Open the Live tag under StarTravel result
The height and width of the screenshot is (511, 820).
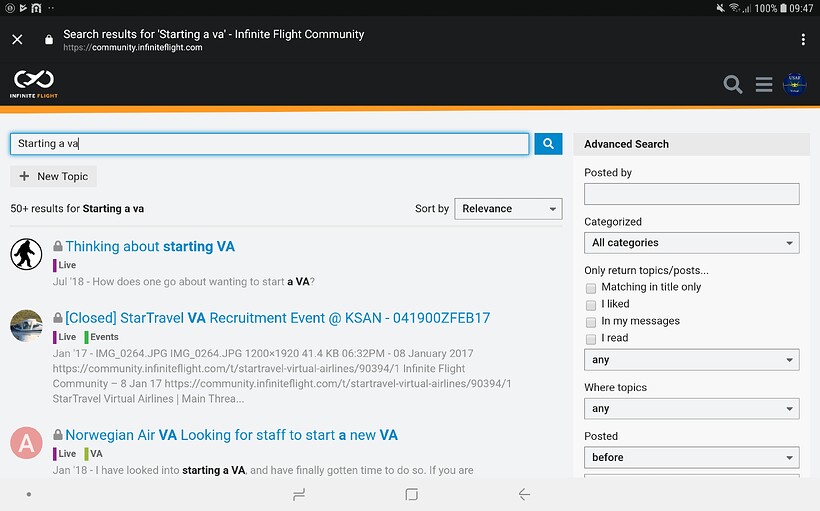pyautogui.click(x=64, y=337)
